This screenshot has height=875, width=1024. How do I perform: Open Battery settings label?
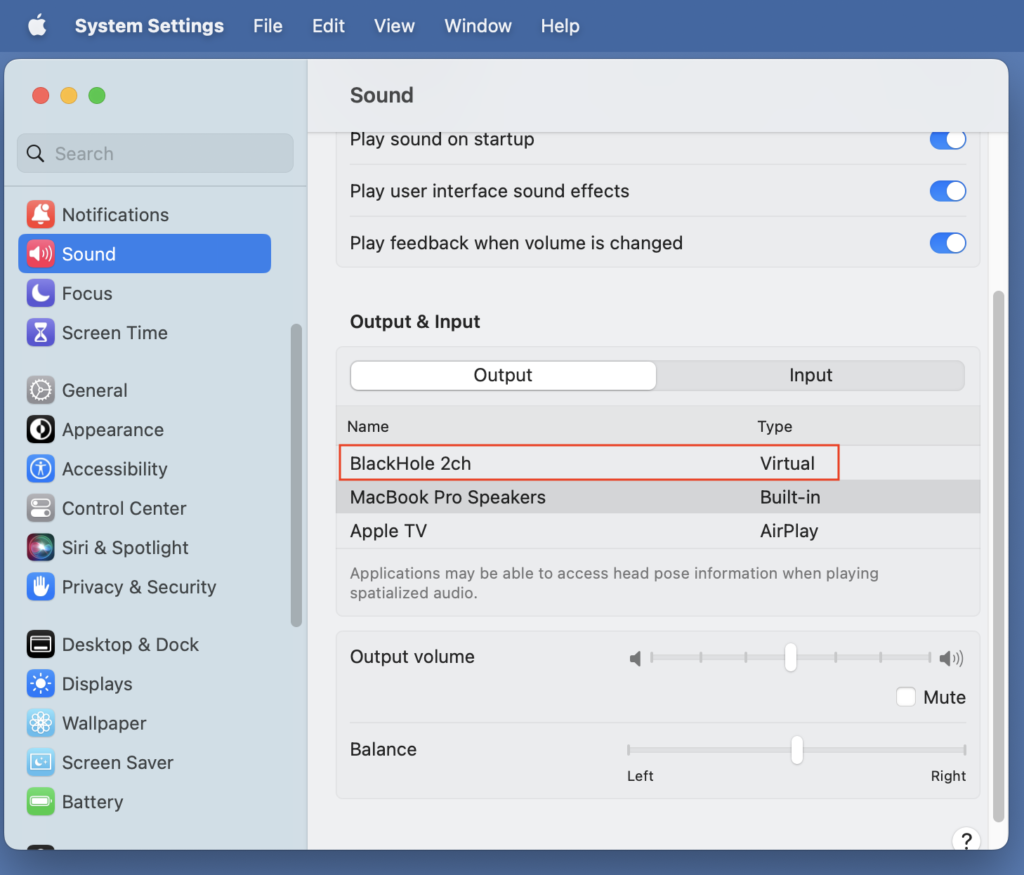click(x=93, y=802)
